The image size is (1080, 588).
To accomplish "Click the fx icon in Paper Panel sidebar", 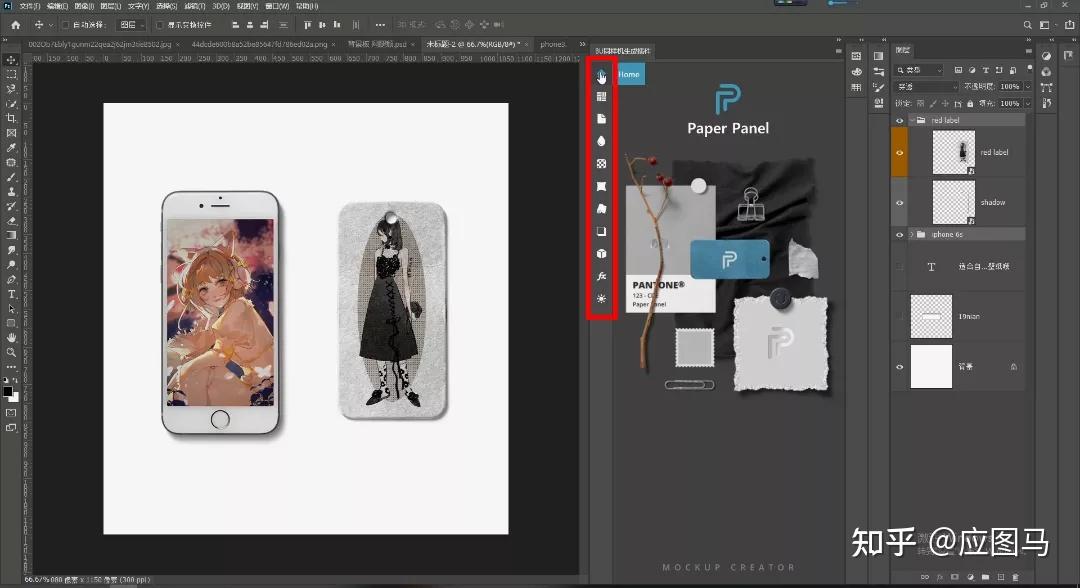I will [x=601, y=276].
